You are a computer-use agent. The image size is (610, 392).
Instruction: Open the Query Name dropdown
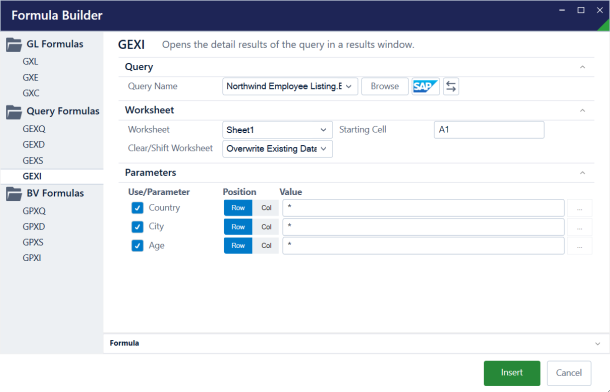[x=290, y=86]
